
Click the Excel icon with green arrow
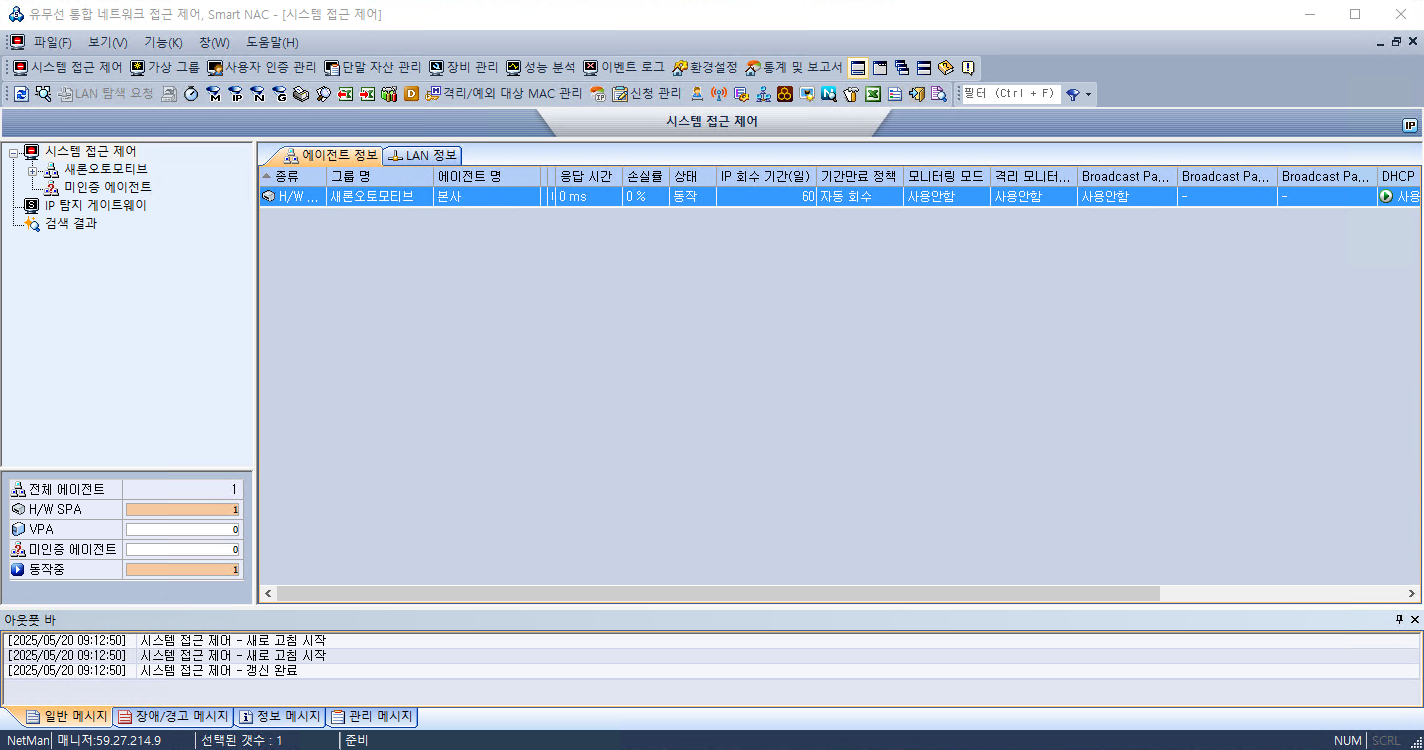pos(367,94)
